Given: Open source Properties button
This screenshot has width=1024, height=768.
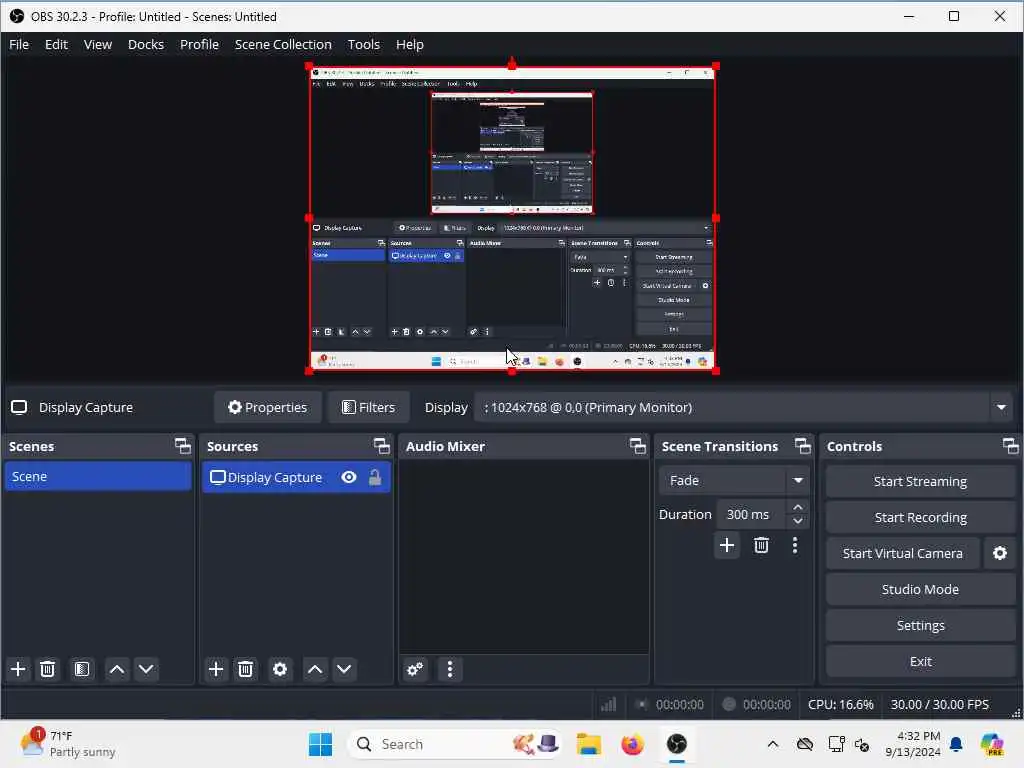Looking at the screenshot, I should [x=267, y=408].
